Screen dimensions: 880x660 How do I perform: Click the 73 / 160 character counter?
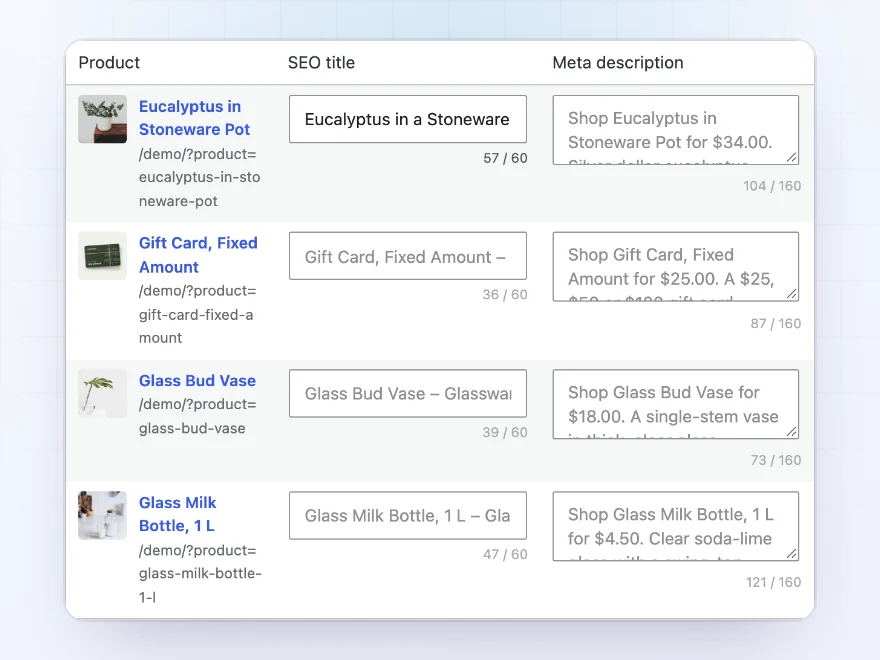[776, 460]
